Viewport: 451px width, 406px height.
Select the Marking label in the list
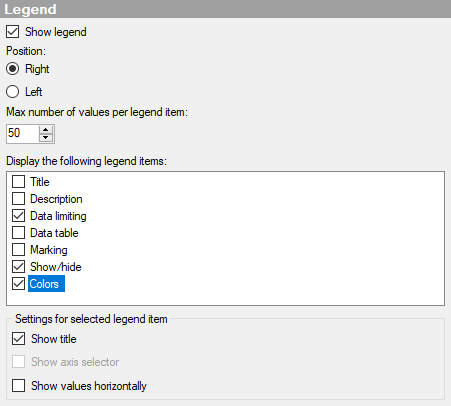49,250
